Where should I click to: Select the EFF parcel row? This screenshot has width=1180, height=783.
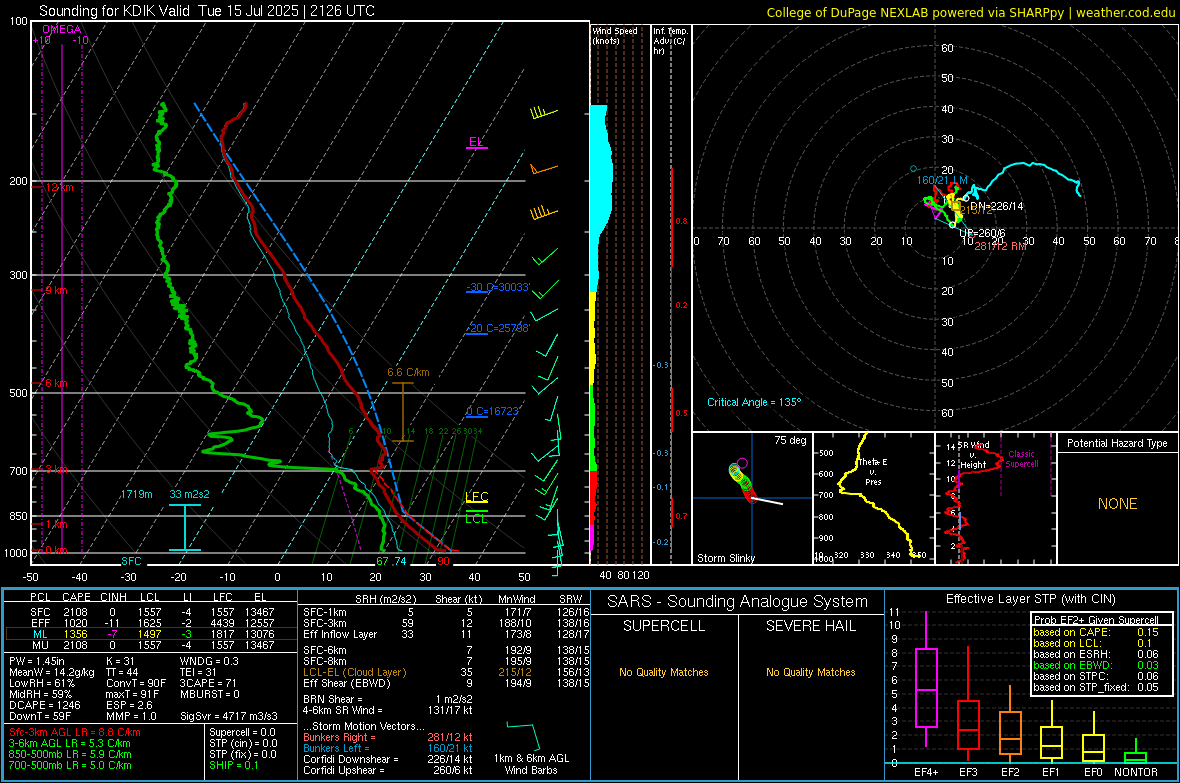tap(151, 623)
